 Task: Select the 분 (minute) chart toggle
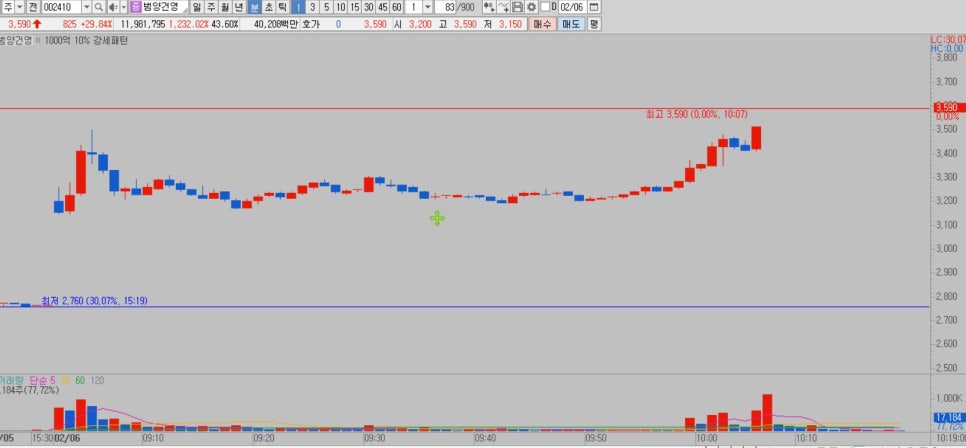pos(254,7)
